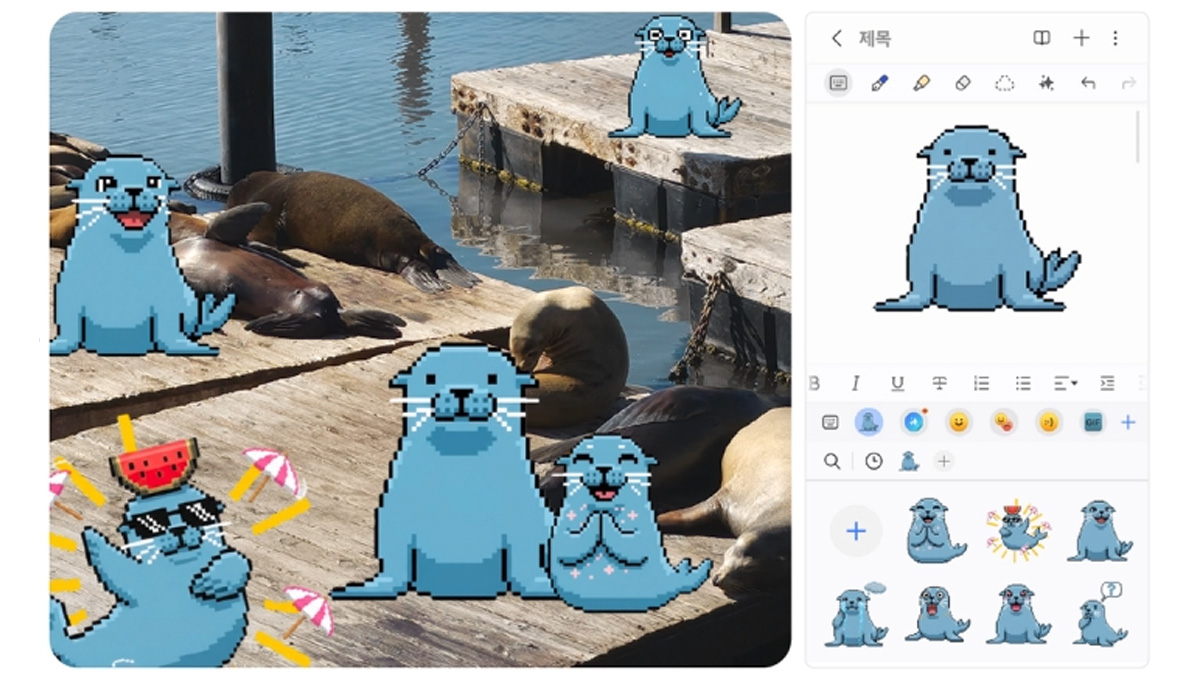Insert the seal with question mark sticker
This screenshot has height=675, width=1200.
1100,615
